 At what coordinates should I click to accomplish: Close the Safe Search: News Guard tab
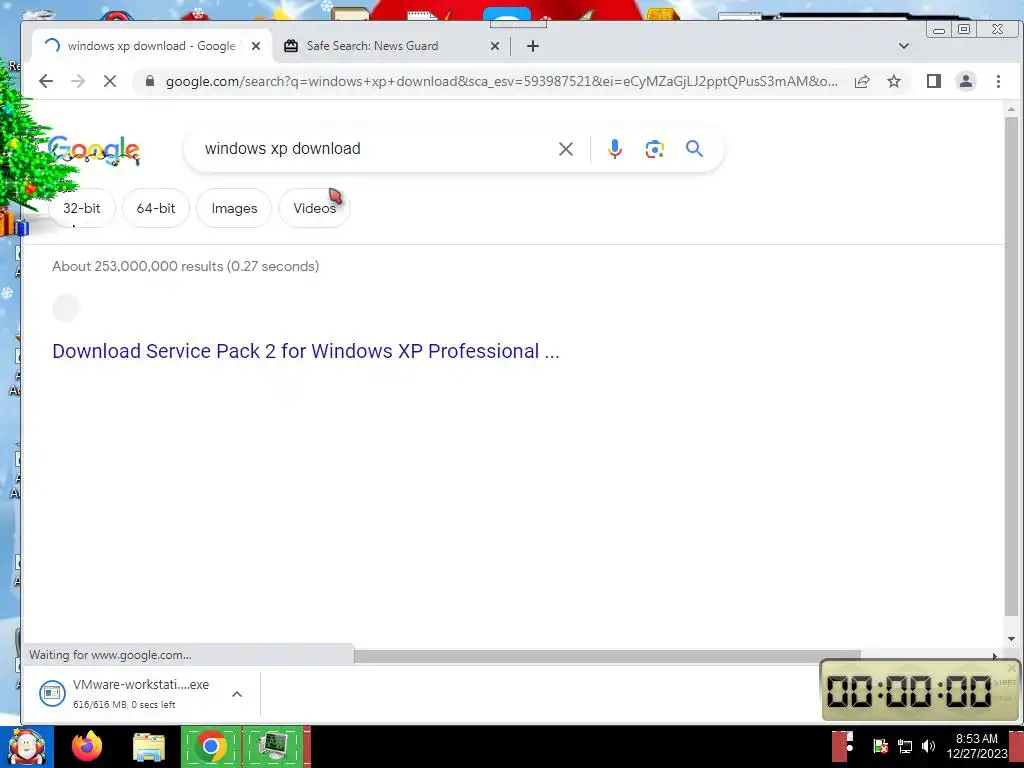pyautogui.click(x=495, y=46)
